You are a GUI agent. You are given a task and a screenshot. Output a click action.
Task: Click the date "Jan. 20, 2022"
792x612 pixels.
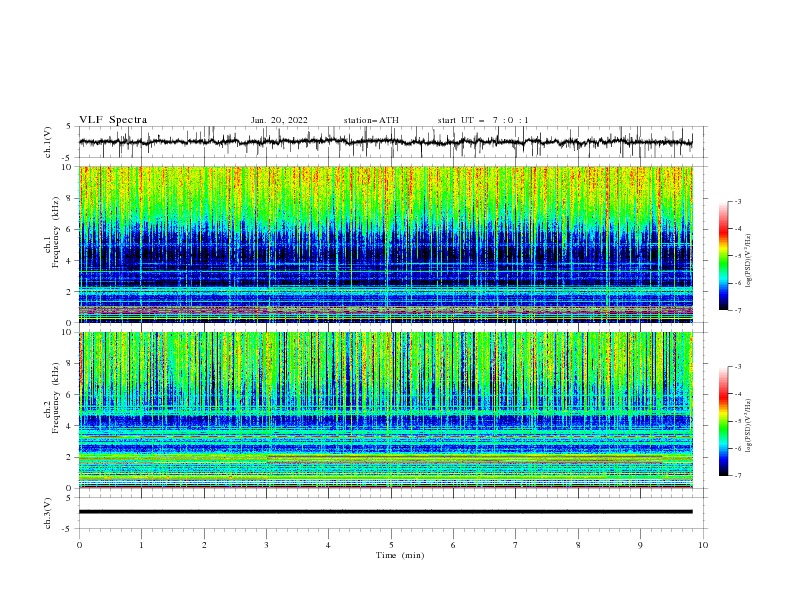[x=279, y=120]
